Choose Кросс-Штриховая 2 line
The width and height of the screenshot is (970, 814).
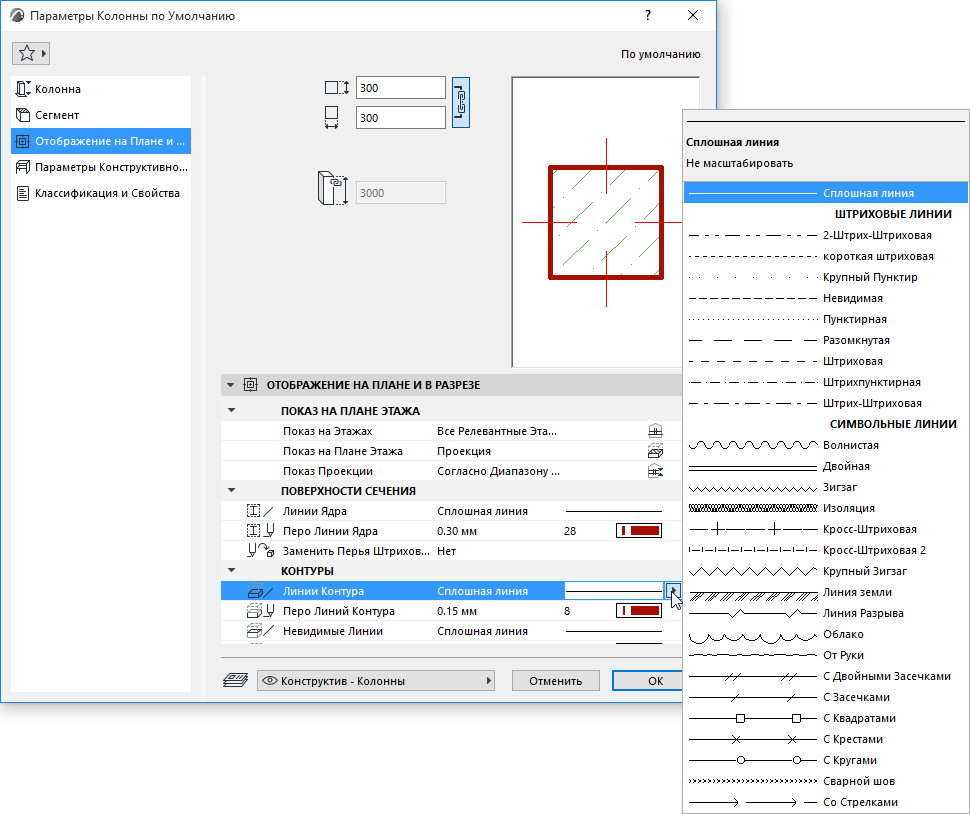tap(826, 551)
